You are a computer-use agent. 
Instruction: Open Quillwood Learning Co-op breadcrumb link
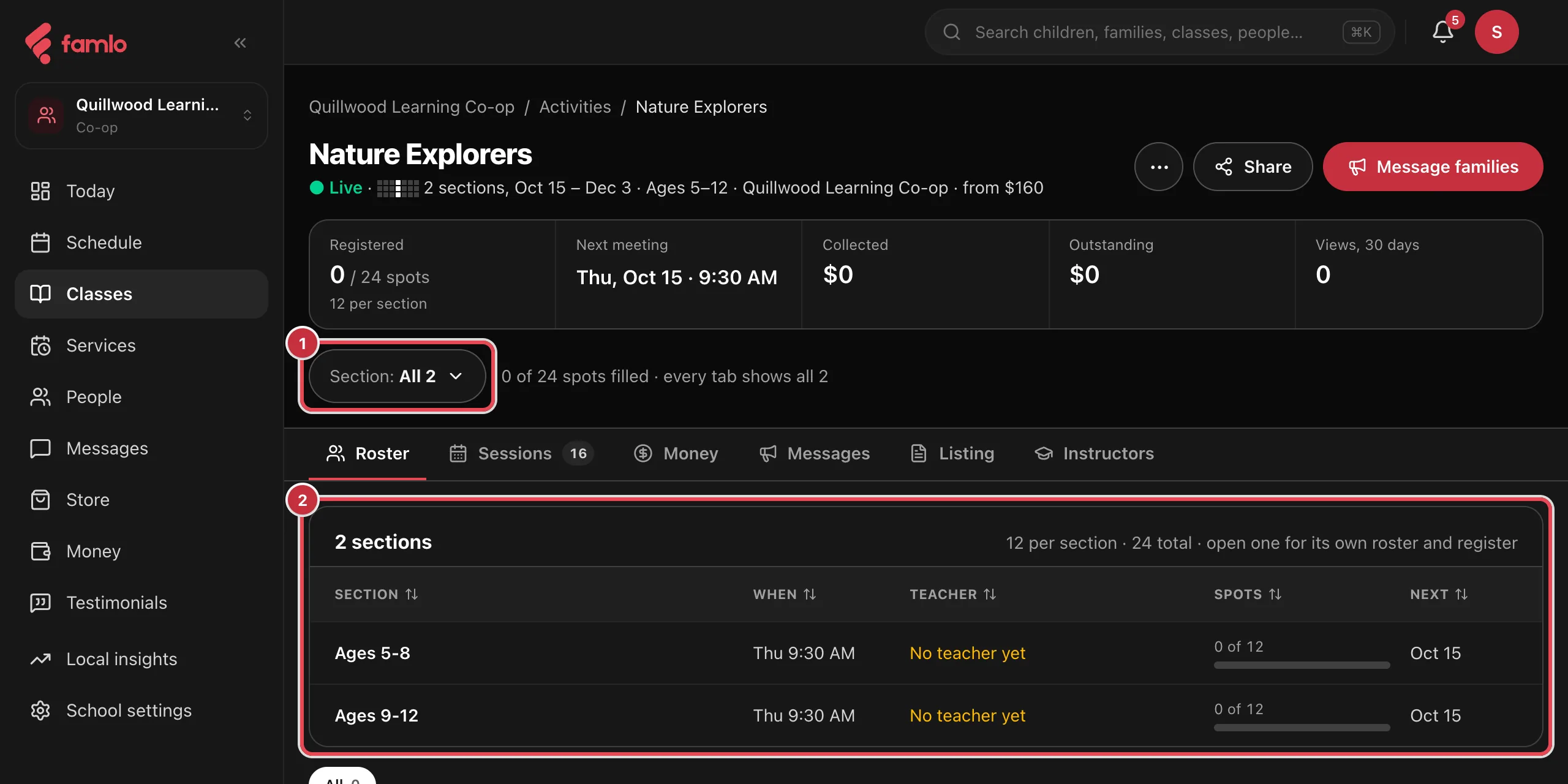pos(412,107)
